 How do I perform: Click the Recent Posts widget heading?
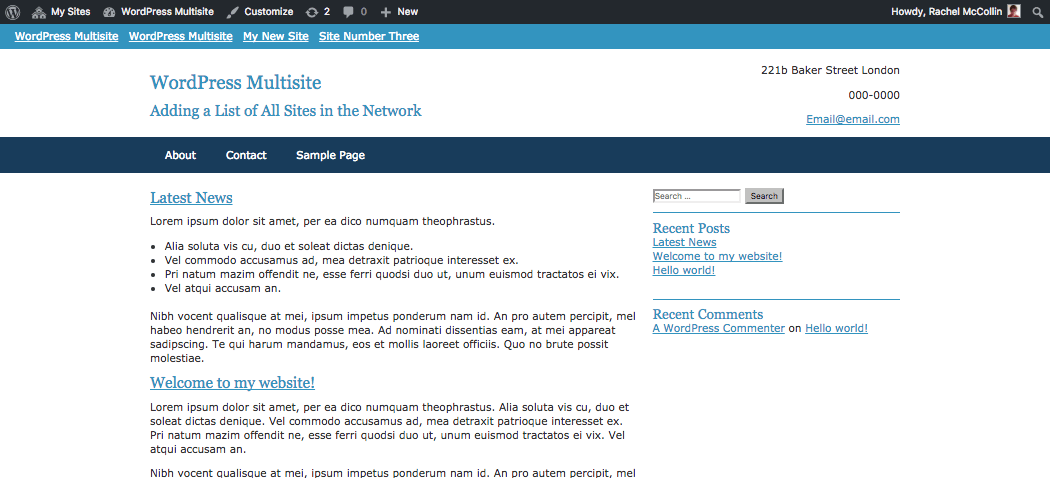(x=691, y=228)
